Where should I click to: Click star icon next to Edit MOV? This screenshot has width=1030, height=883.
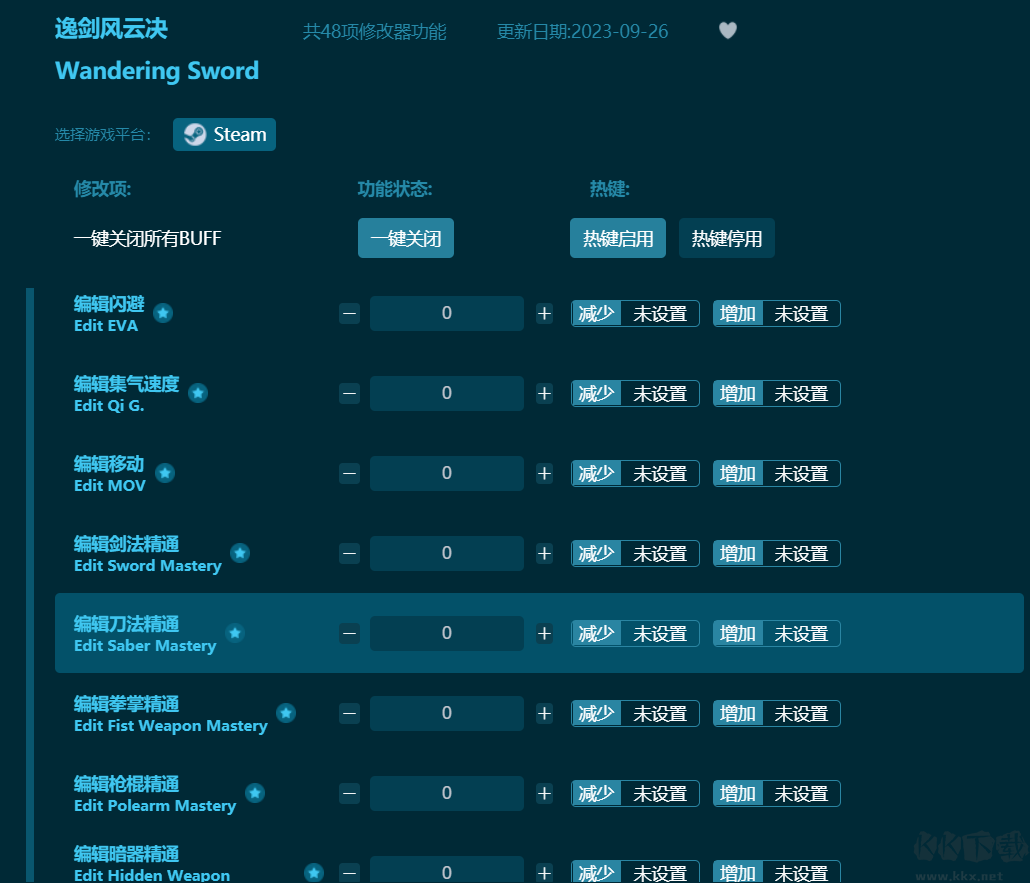click(165, 473)
